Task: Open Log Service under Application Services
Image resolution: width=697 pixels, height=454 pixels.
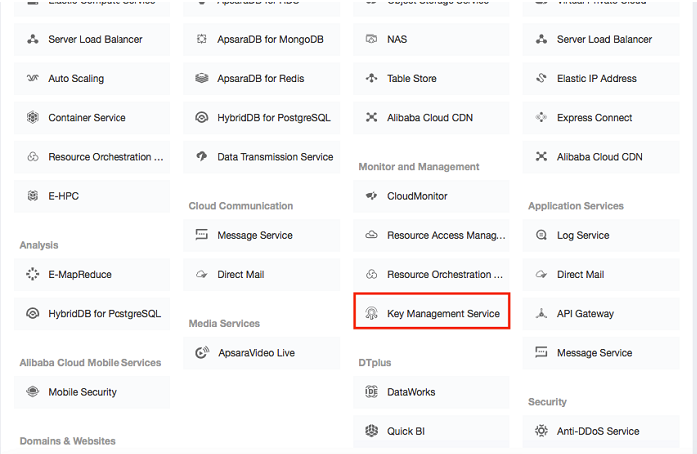Action: [583, 236]
